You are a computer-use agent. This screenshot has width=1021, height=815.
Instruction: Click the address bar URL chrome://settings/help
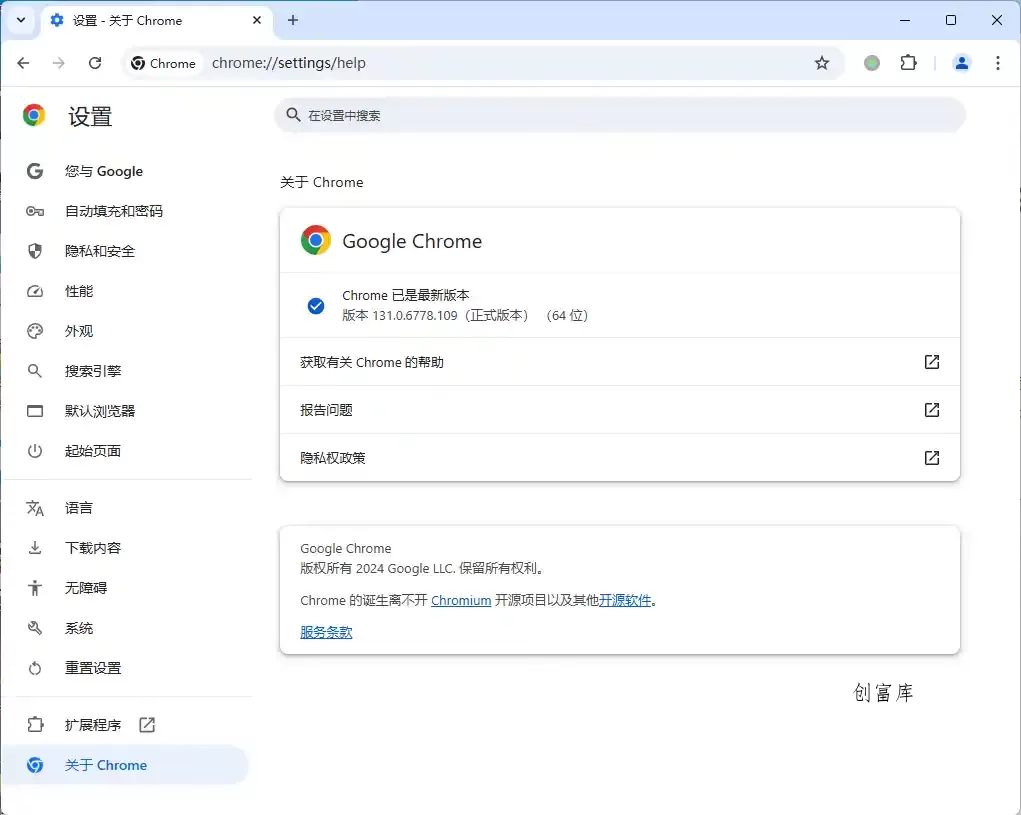tap(288, 63)
